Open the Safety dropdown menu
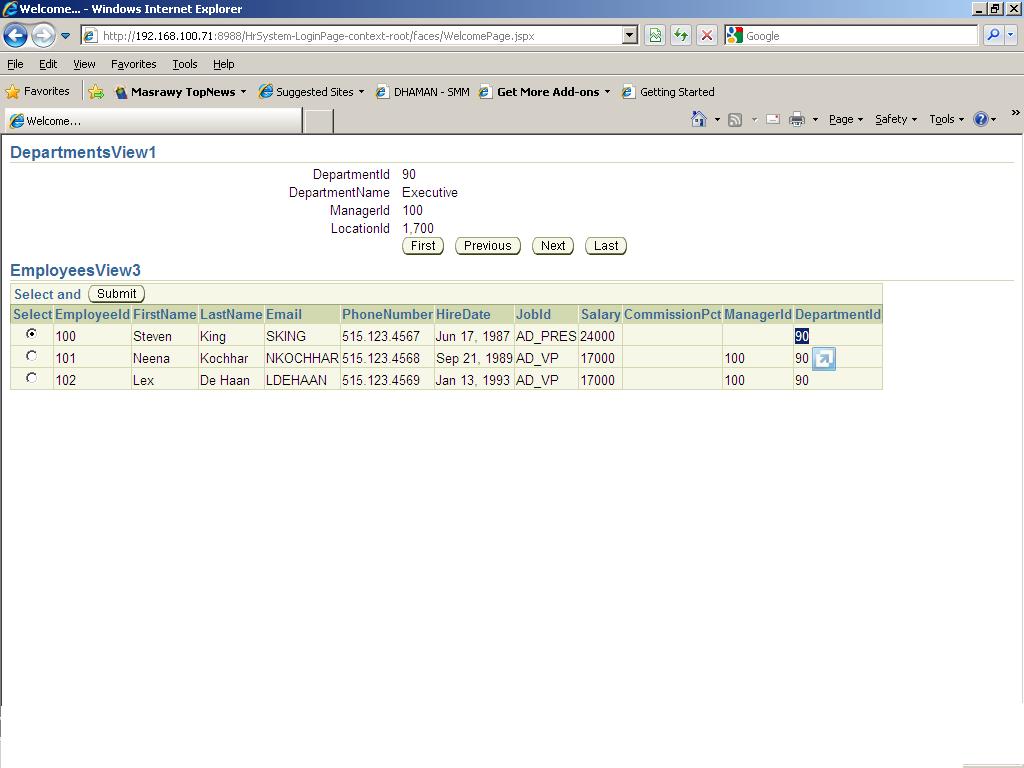The image size is (1024, 768). [x=895, y=119]
